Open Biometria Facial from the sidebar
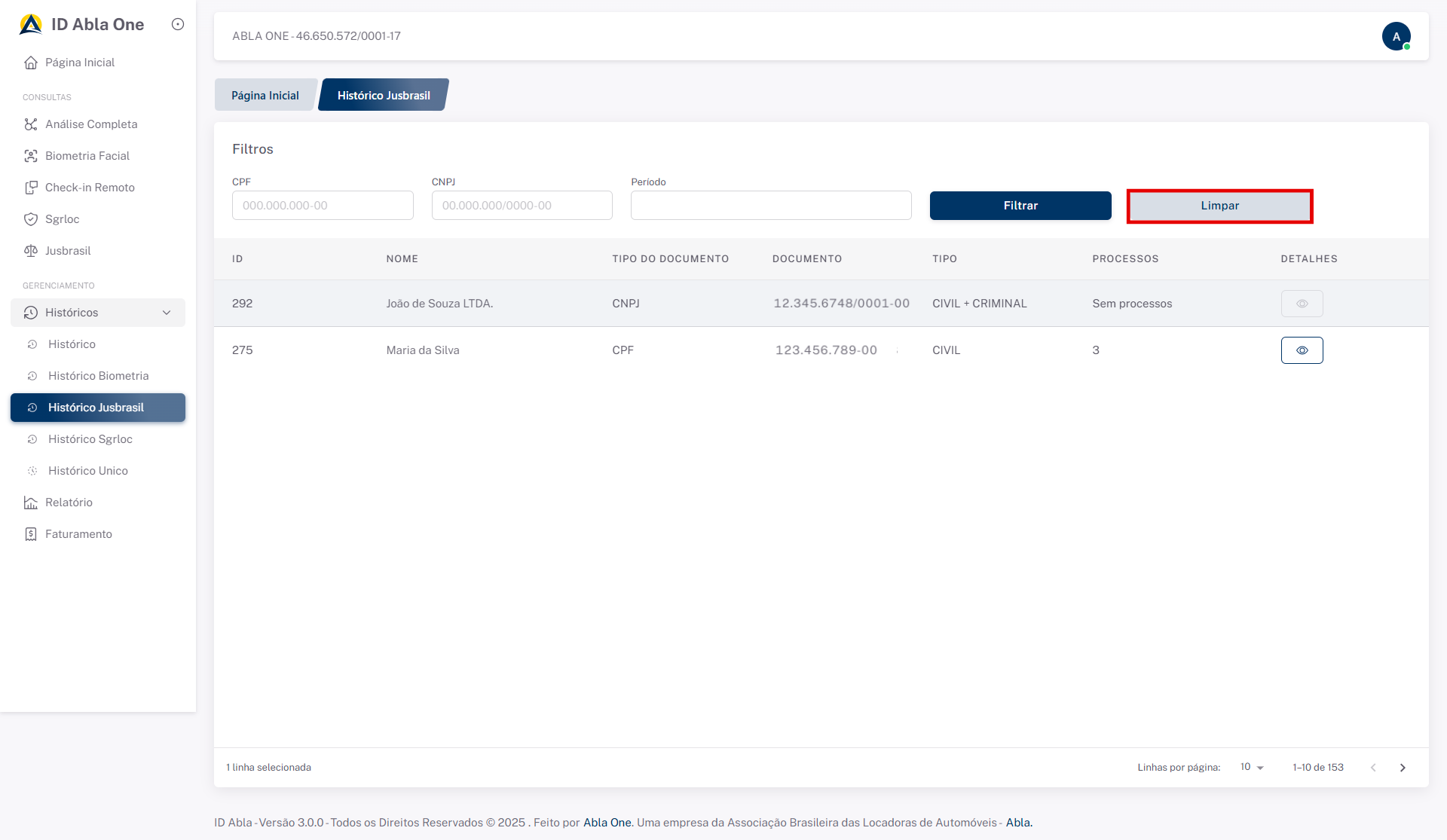 pos(87,156)
